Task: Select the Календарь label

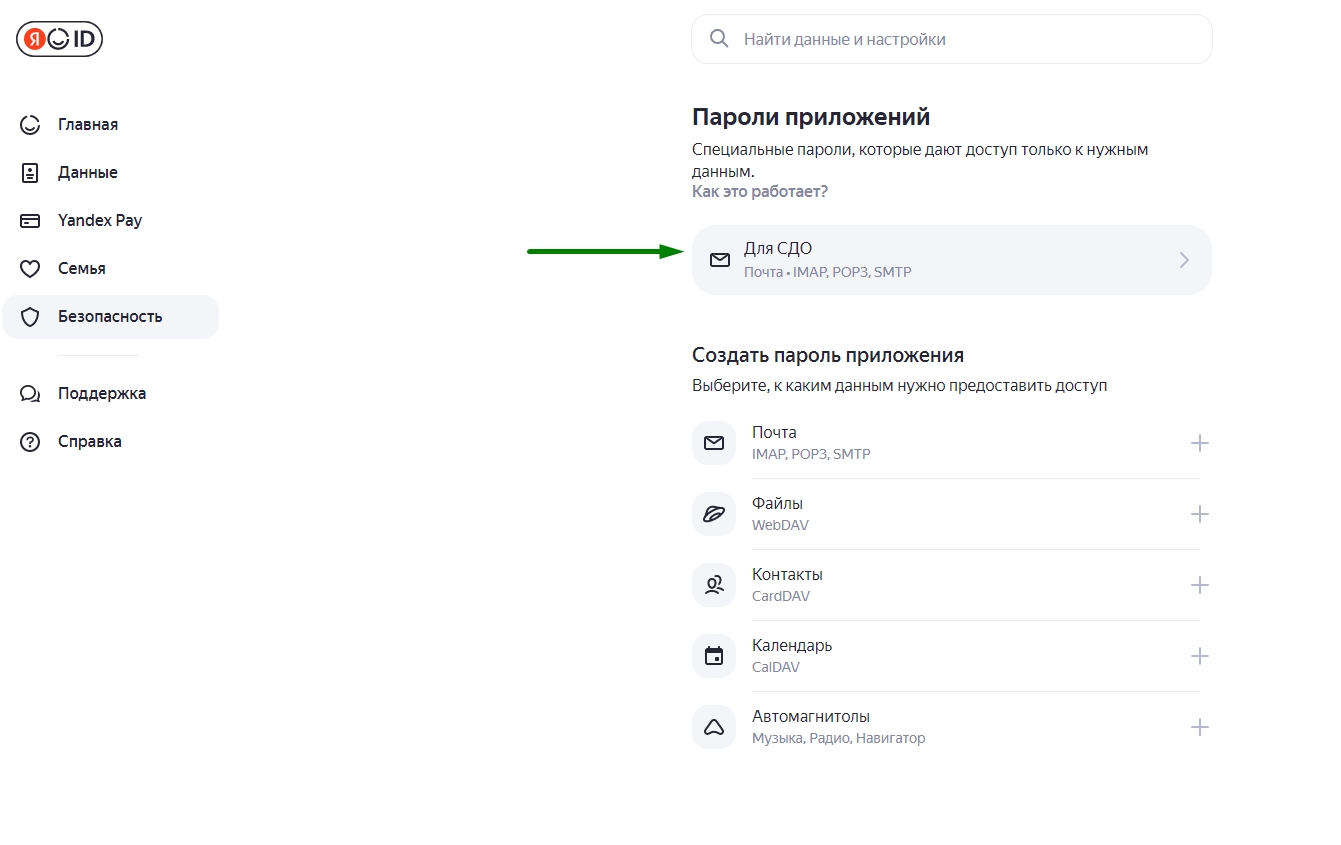Action: [x=792, y=646]
